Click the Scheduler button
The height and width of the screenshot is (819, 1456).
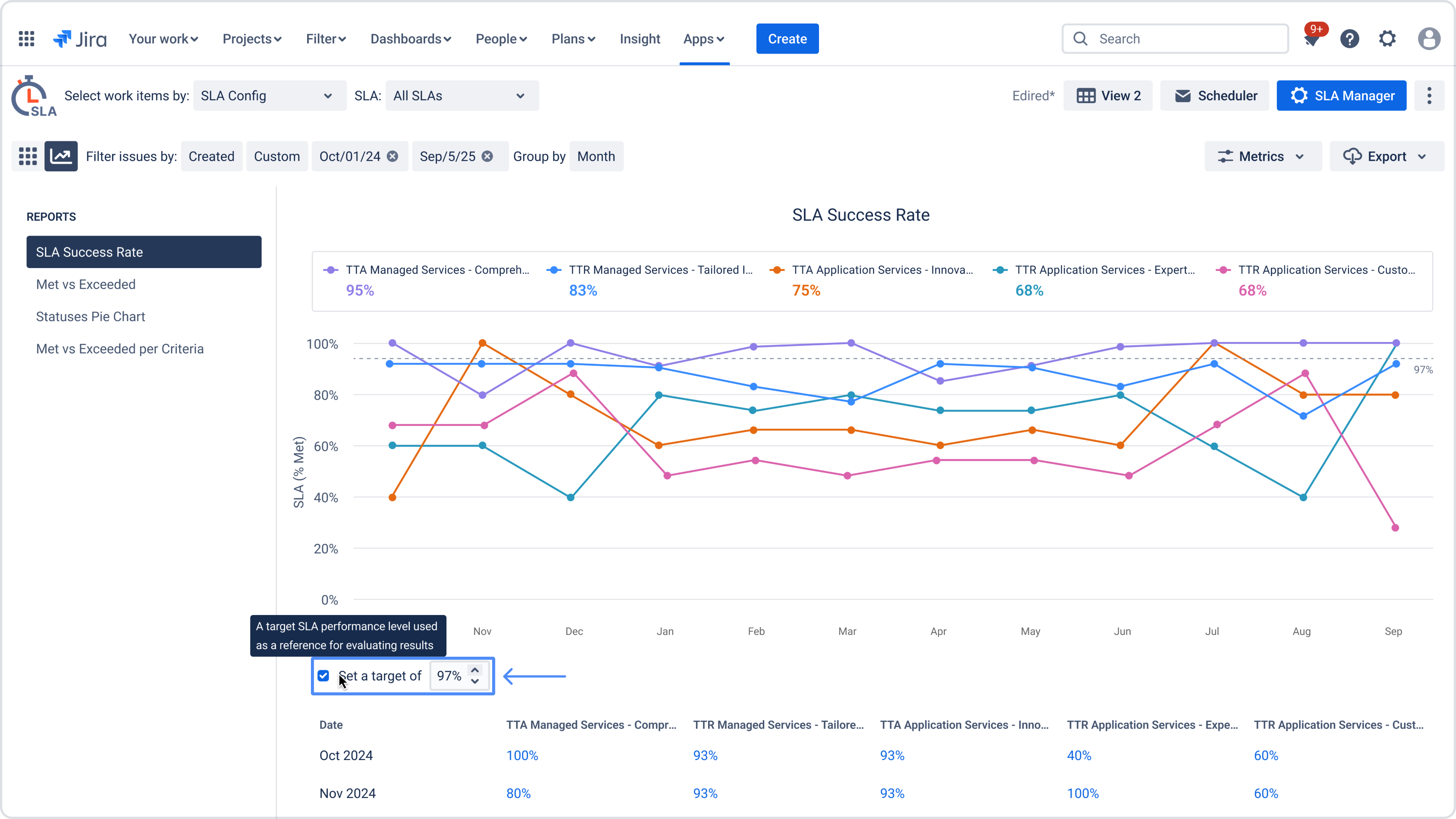tap(1215, 96)
